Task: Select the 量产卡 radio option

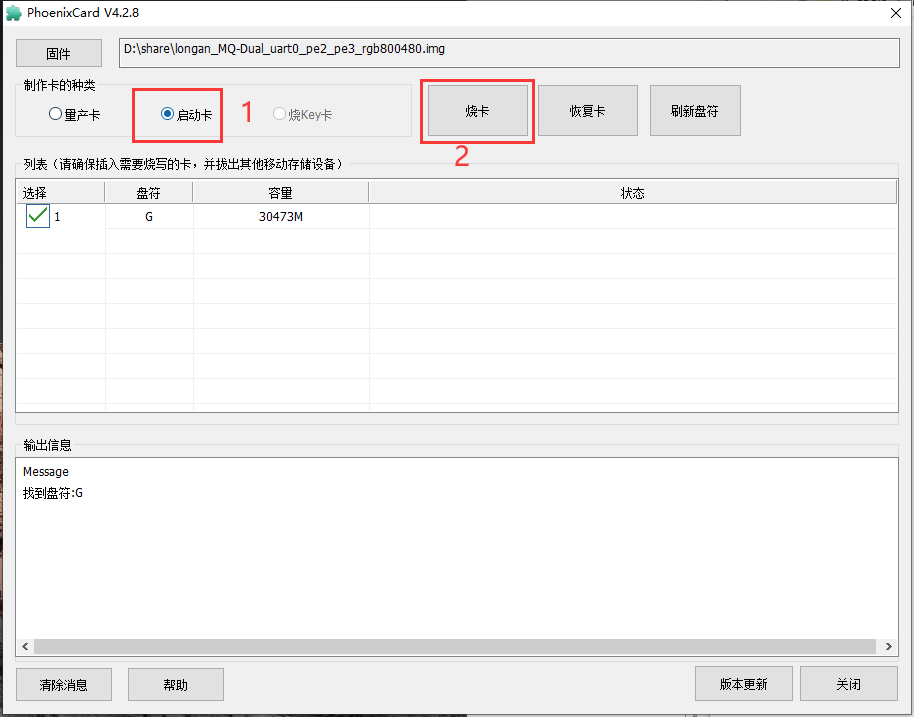Action: pos(56,114)
